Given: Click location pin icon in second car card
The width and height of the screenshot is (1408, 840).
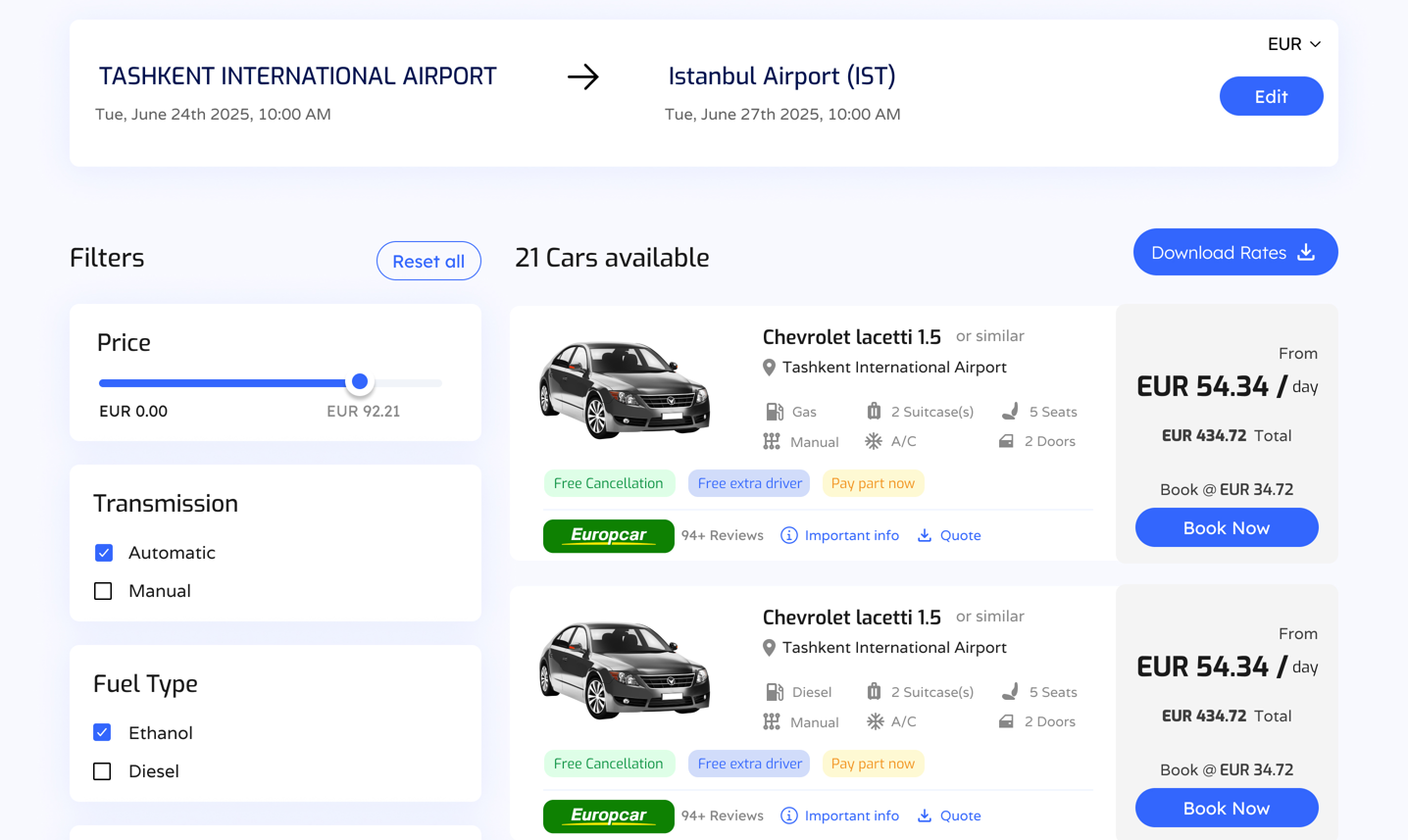Looking at the screenshot, I should [769, 648].
